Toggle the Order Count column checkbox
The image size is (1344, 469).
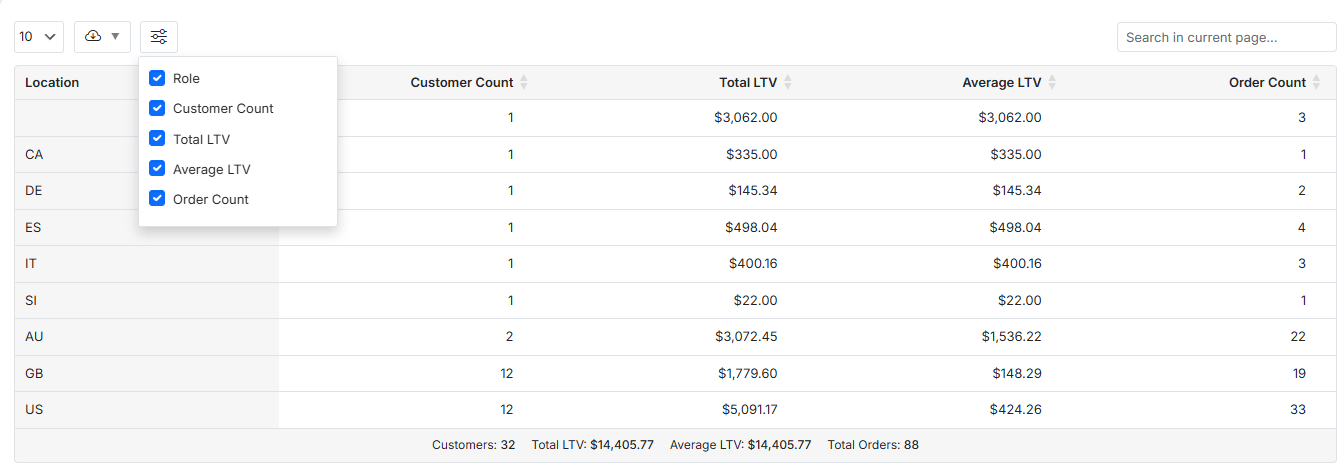click(x=157, y=199)
